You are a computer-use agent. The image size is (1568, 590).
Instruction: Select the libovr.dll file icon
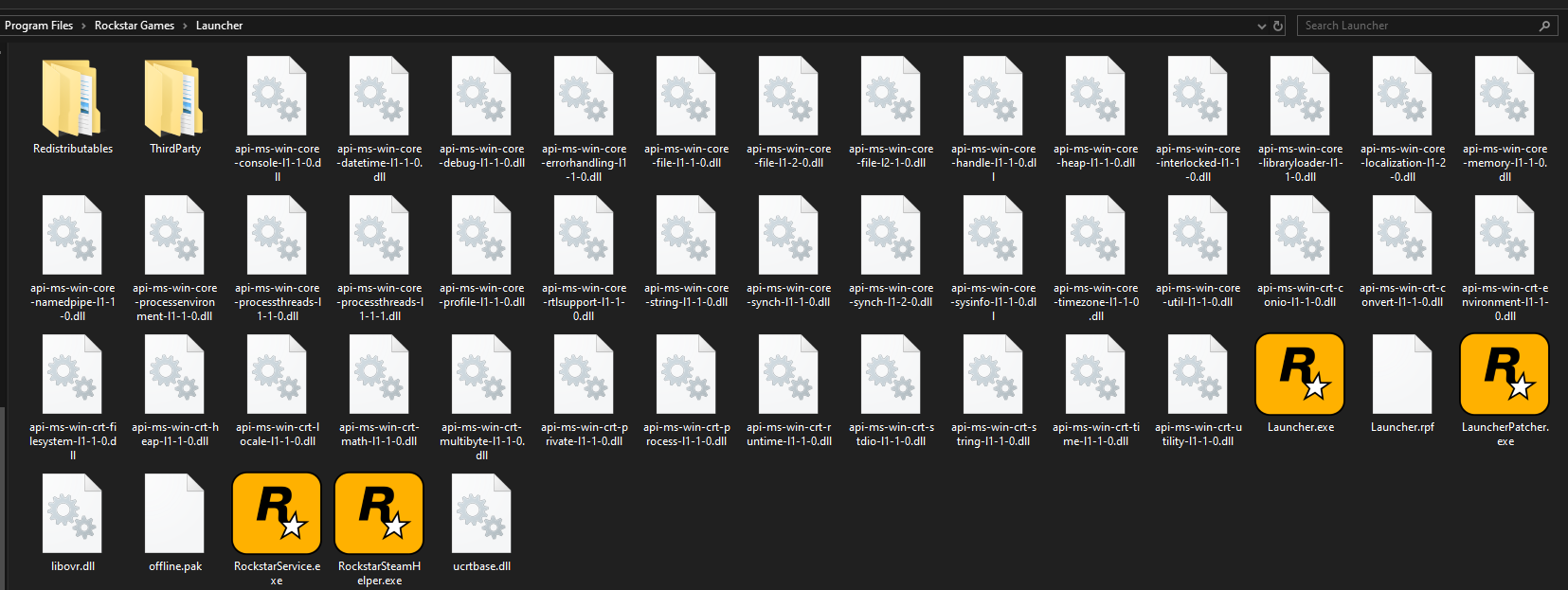(72, 513)
